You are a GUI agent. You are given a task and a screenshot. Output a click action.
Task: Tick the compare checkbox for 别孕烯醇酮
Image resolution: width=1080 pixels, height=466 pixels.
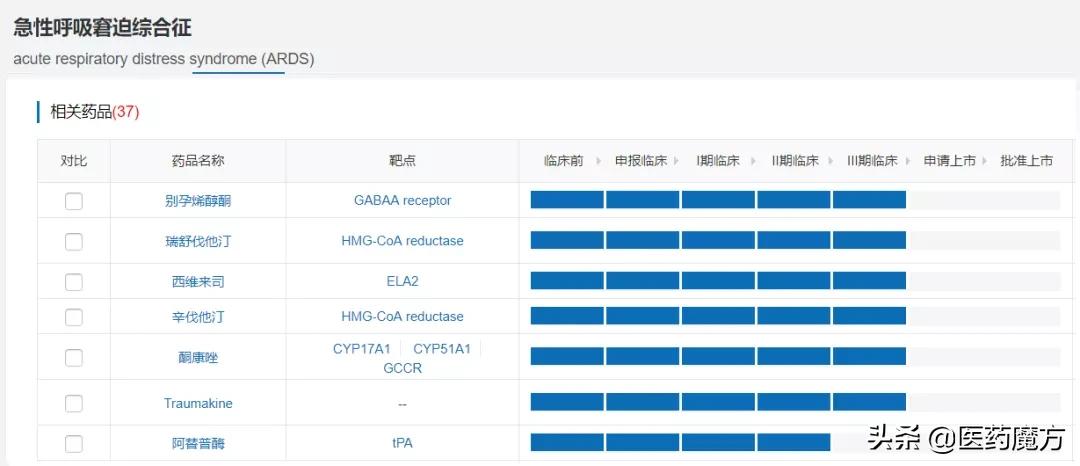point(74,201)
